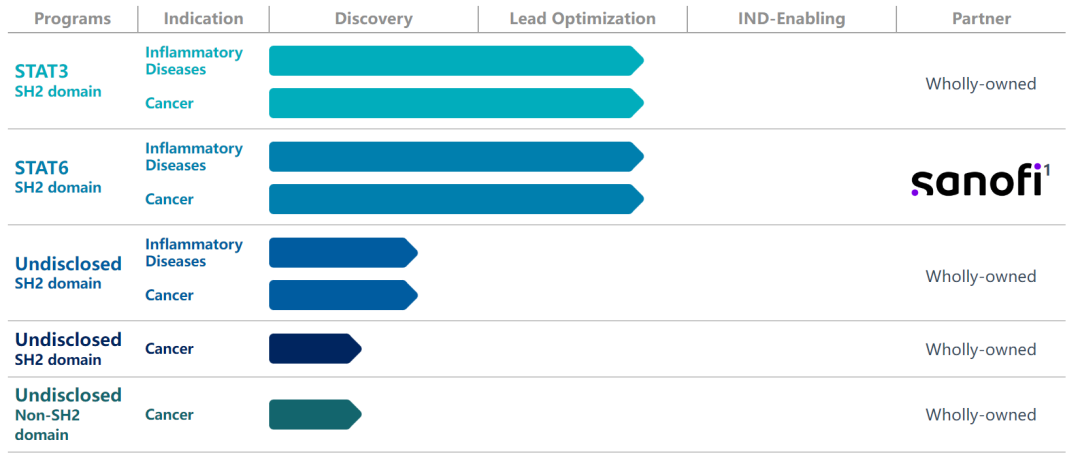Click Wholly-owned text in Non-SH2 domain row
This screenshot has width=1080, height=455.
tap(980, 415)
